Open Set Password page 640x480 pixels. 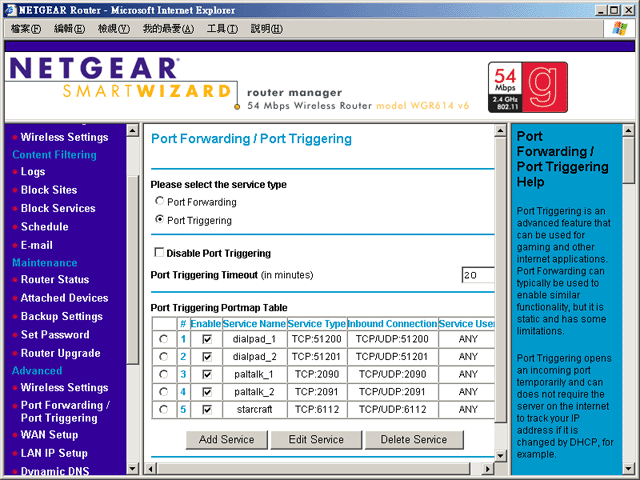(x=55, y=335)
